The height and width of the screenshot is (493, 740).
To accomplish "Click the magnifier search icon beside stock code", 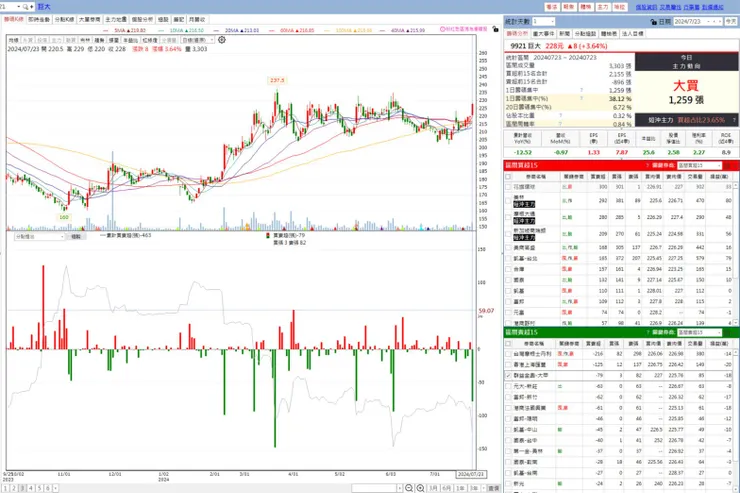I will 25,7.
